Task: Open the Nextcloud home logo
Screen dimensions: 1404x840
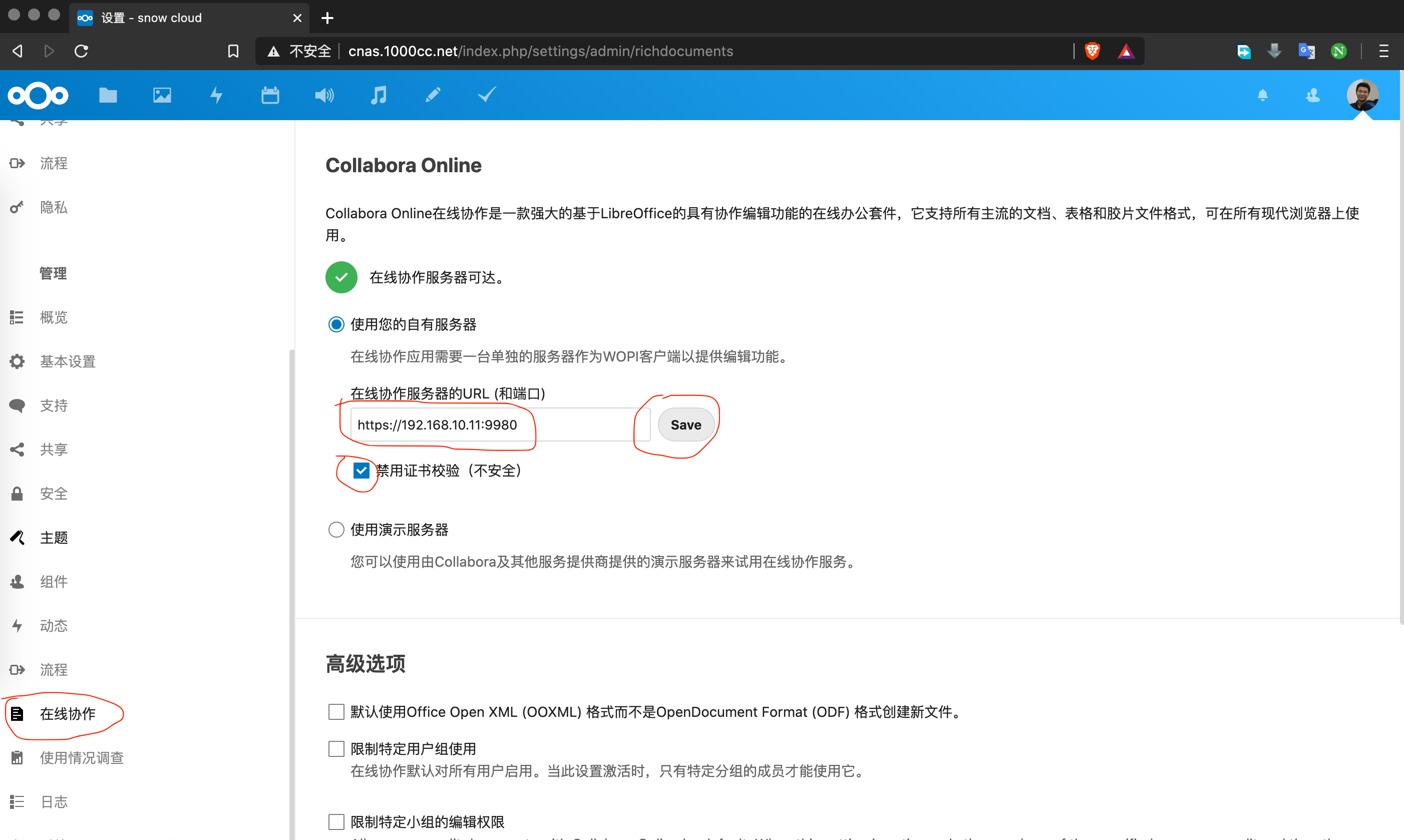Action: (38, 95)
